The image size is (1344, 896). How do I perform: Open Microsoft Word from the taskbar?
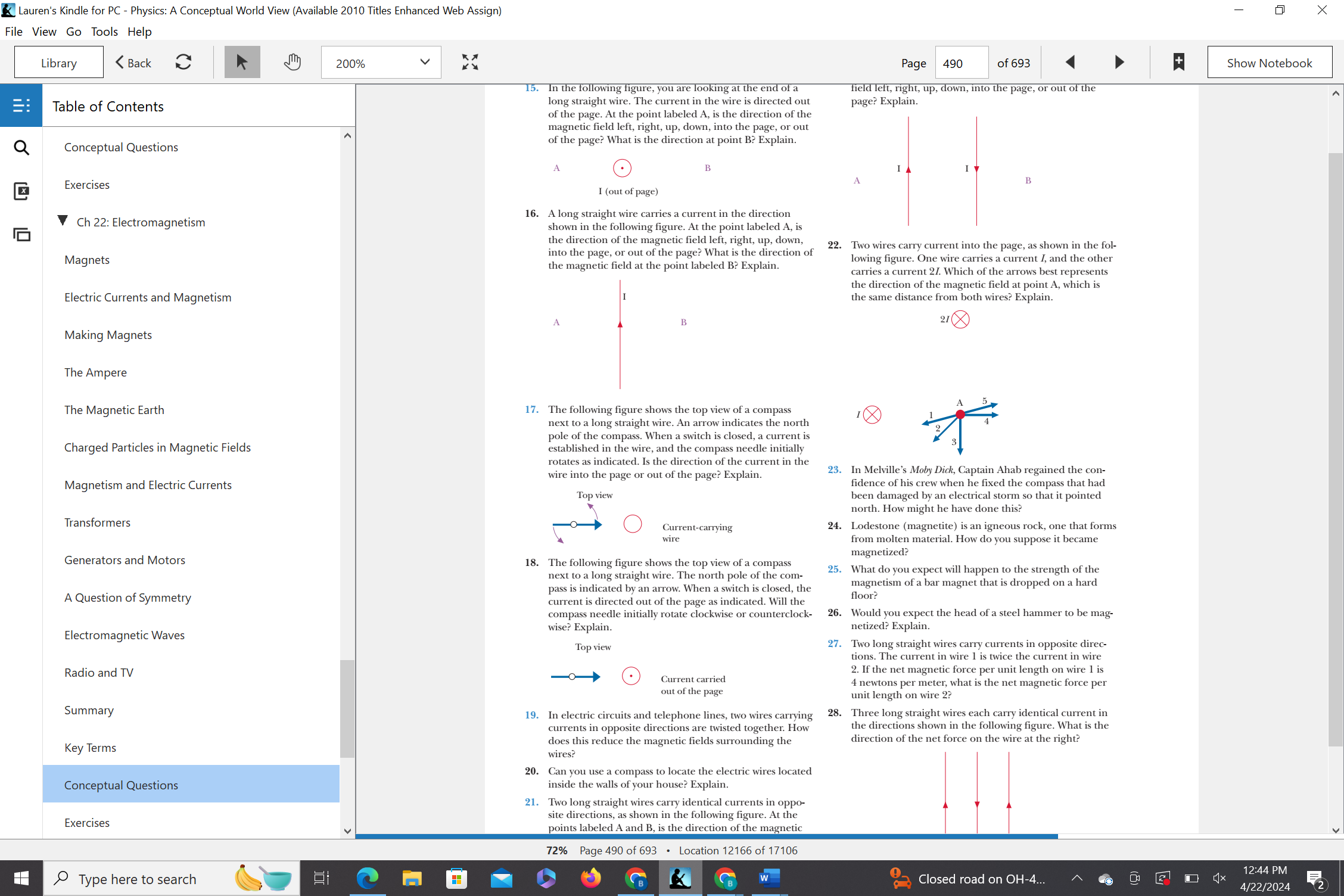point(769,878)
